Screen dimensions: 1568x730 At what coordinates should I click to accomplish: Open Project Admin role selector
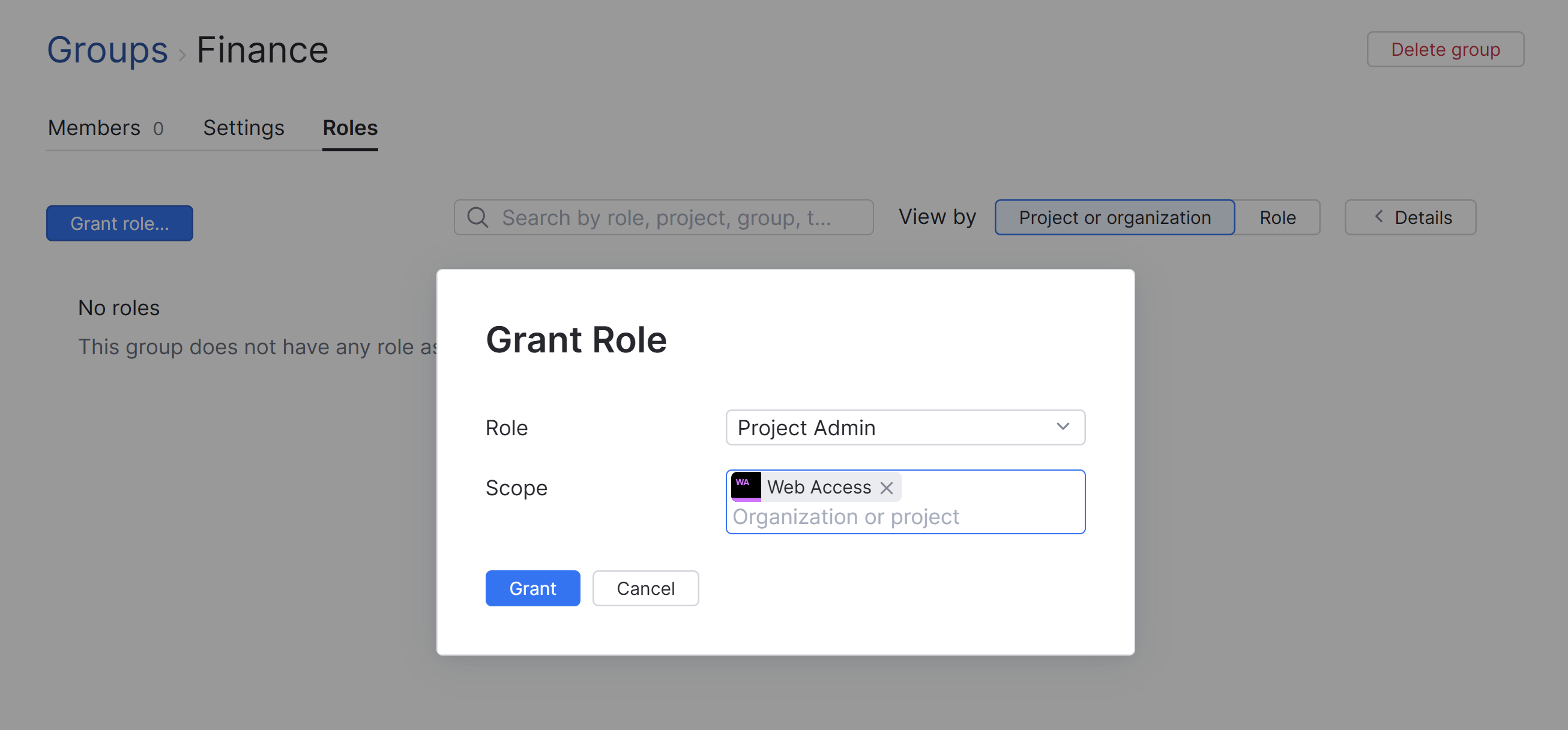(904, 427)
